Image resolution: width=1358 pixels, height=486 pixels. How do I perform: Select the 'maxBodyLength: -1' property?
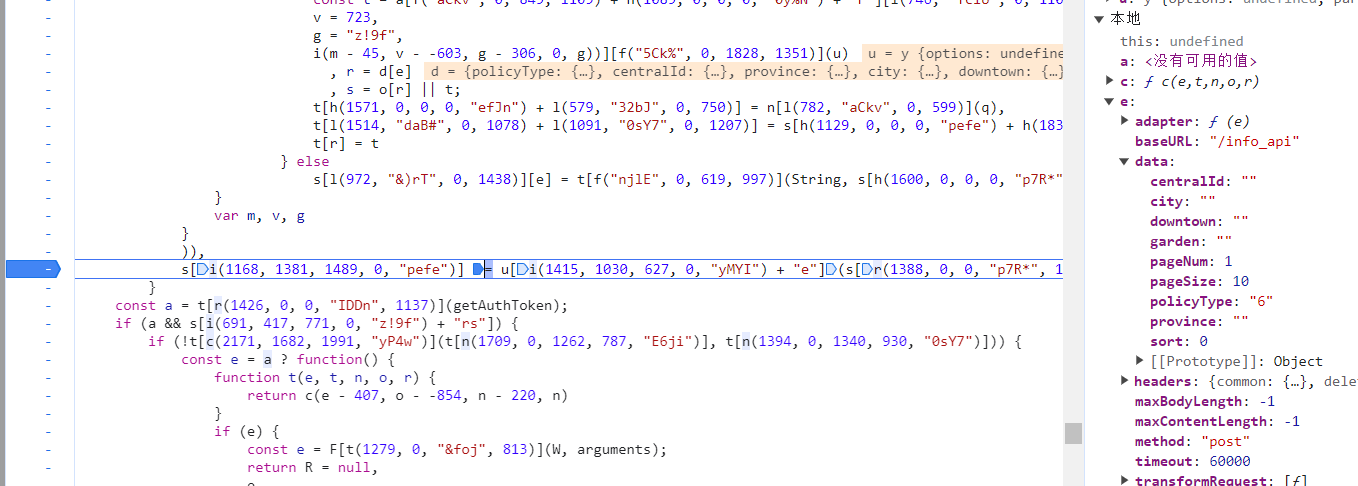(x=1204, y=401)
